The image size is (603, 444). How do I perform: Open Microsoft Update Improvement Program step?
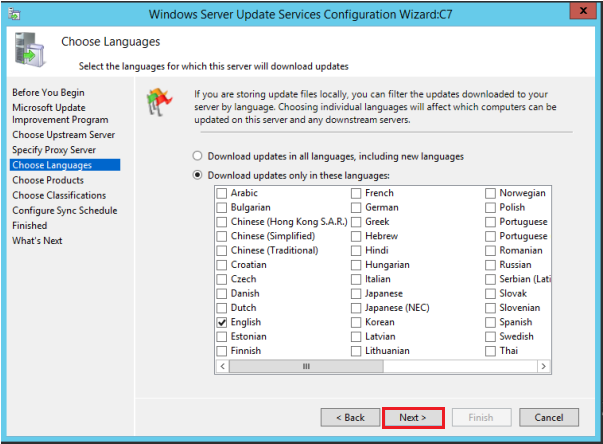60,113
